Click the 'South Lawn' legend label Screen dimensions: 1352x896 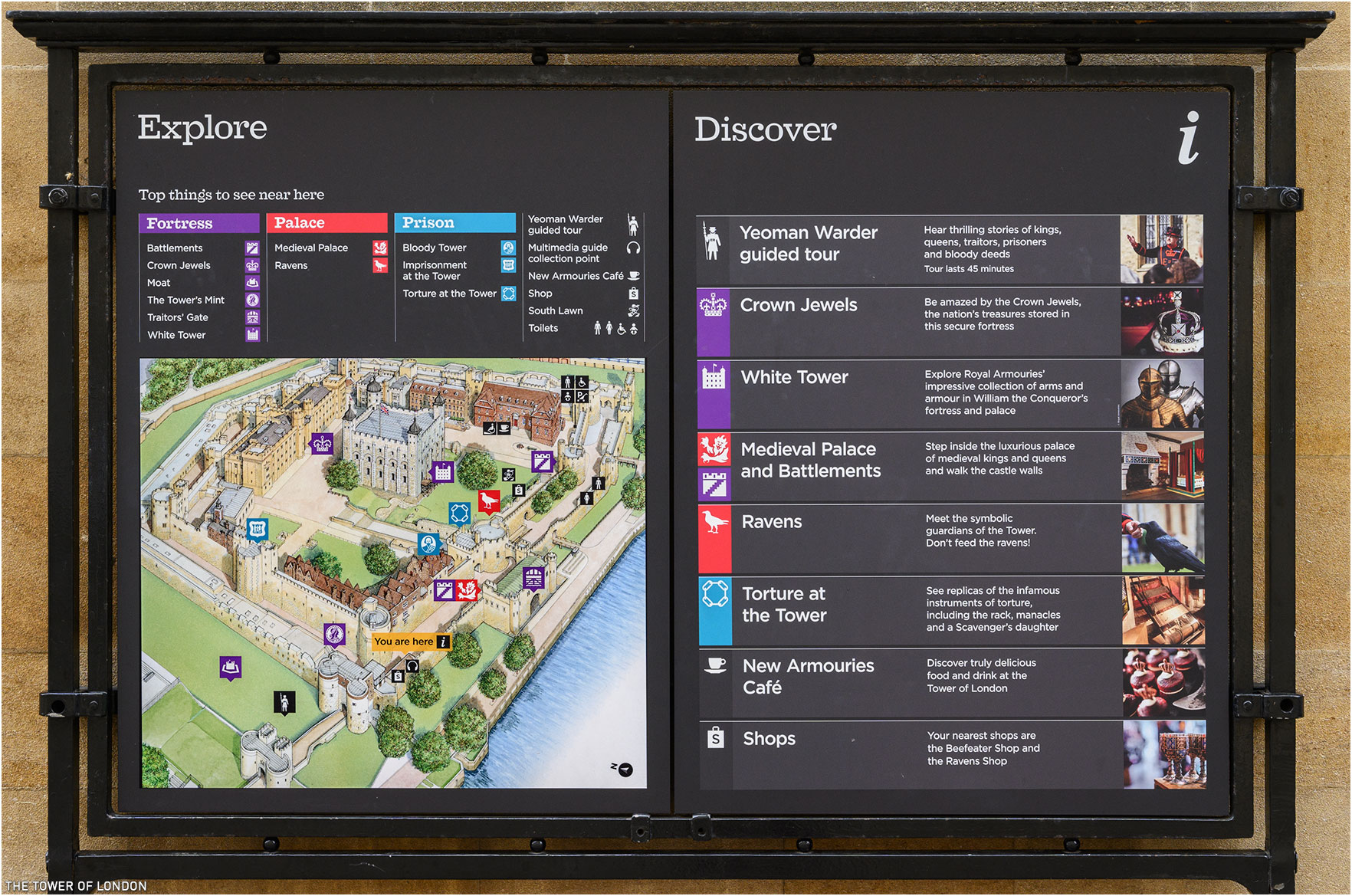tap(556, 310)
